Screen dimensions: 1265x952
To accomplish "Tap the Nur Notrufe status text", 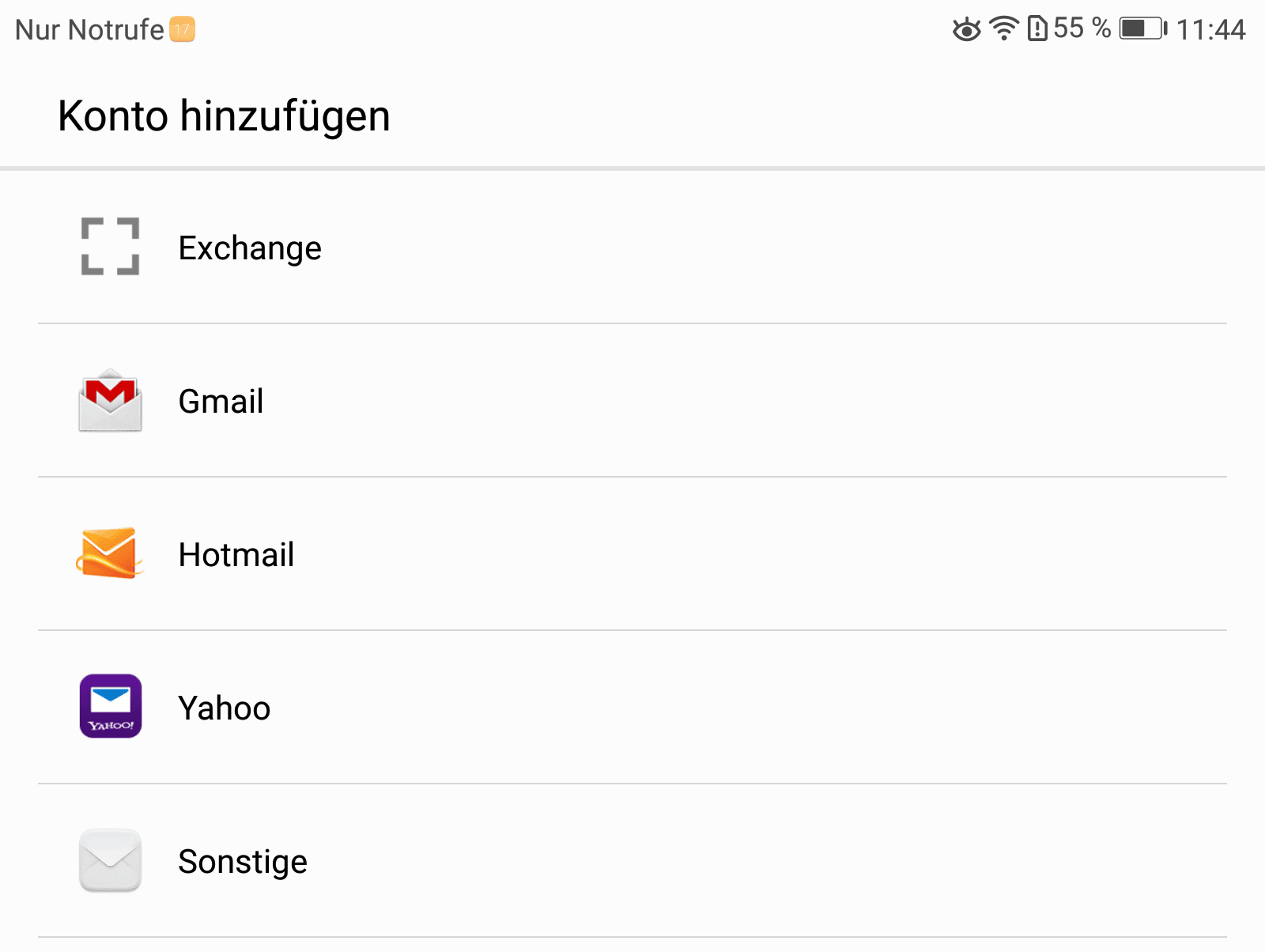I will click(89, 30).
